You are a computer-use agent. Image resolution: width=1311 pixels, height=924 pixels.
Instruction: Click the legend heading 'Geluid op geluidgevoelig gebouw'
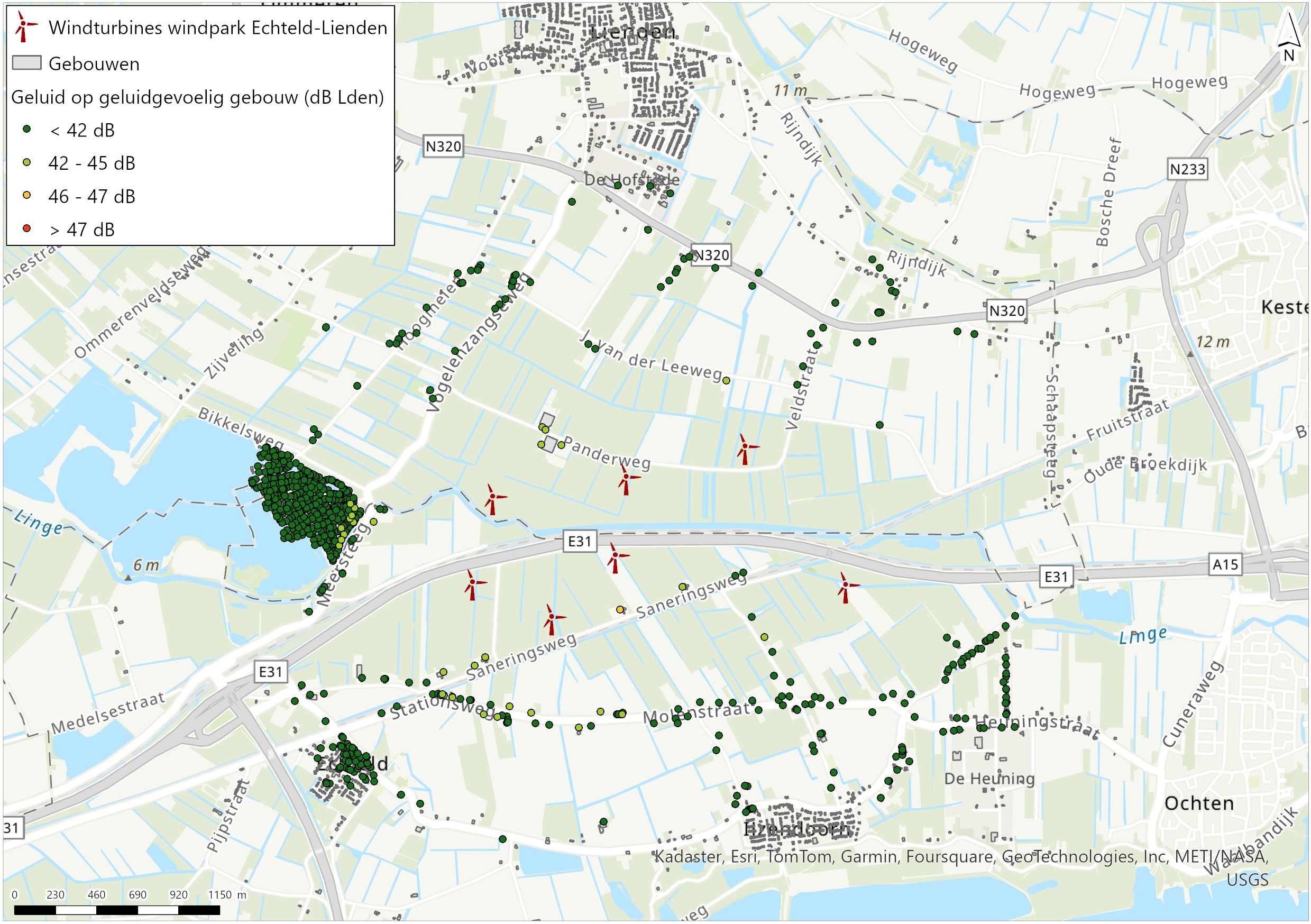[x=197, y=97]
